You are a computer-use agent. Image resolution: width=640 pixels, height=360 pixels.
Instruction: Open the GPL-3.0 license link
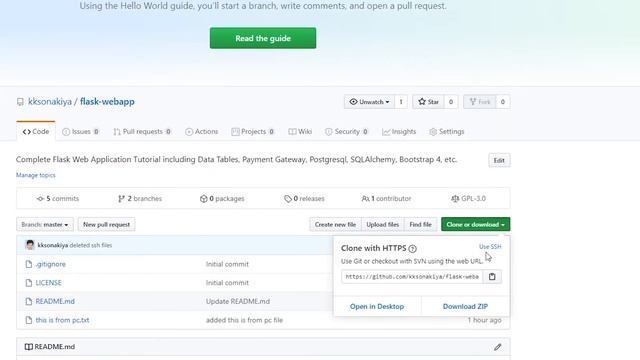468,199
